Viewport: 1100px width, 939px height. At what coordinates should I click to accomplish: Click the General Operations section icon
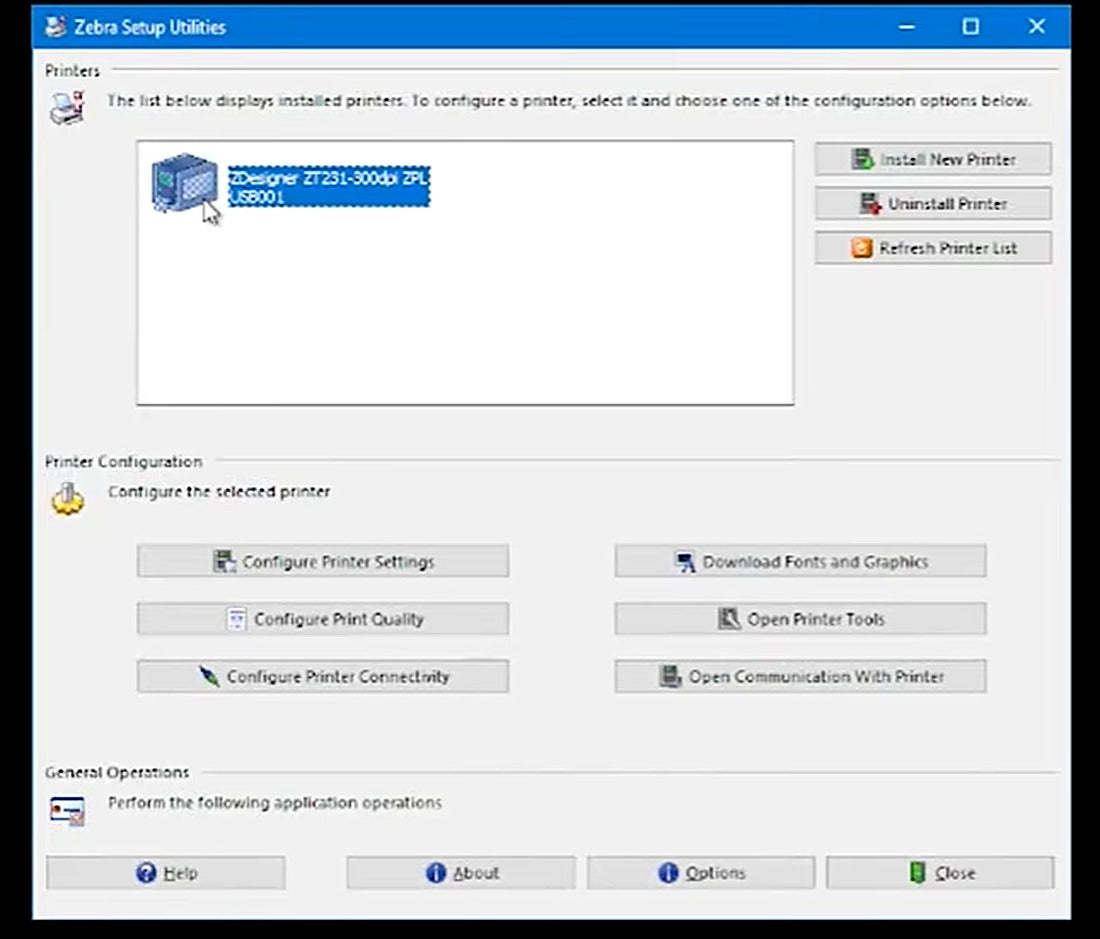coord(67,811)
